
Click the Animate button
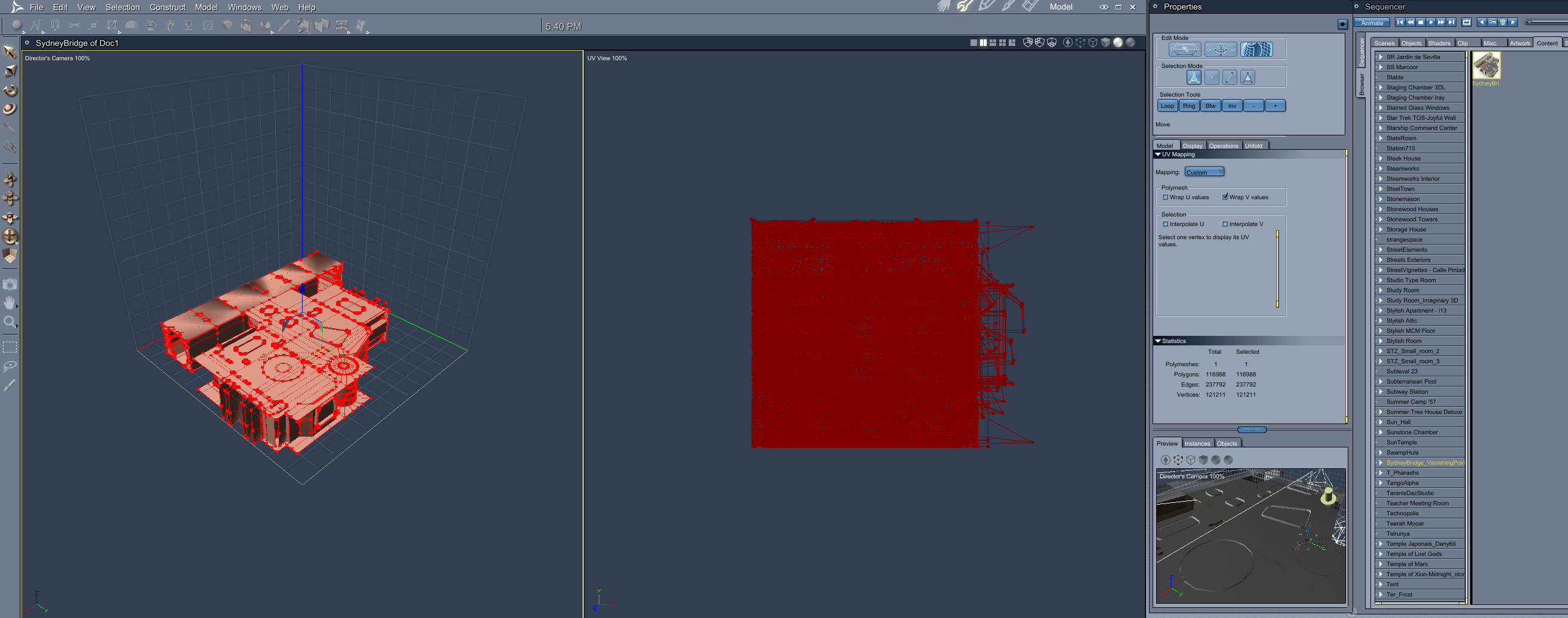click(1372, 23)
